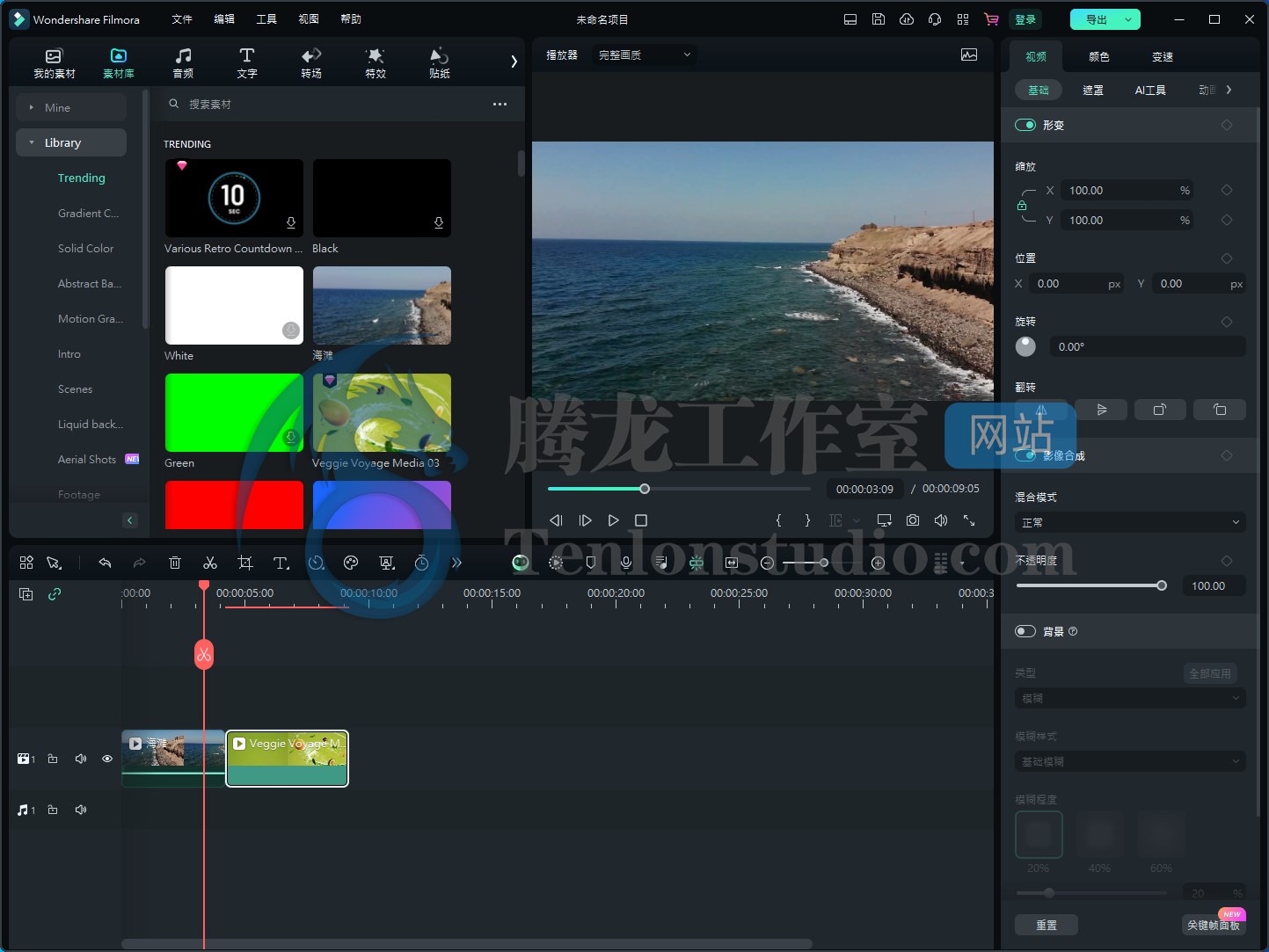Toggle fullscreen preview
This screenshot has width=1269, height=952.
[x=969, y=520]
